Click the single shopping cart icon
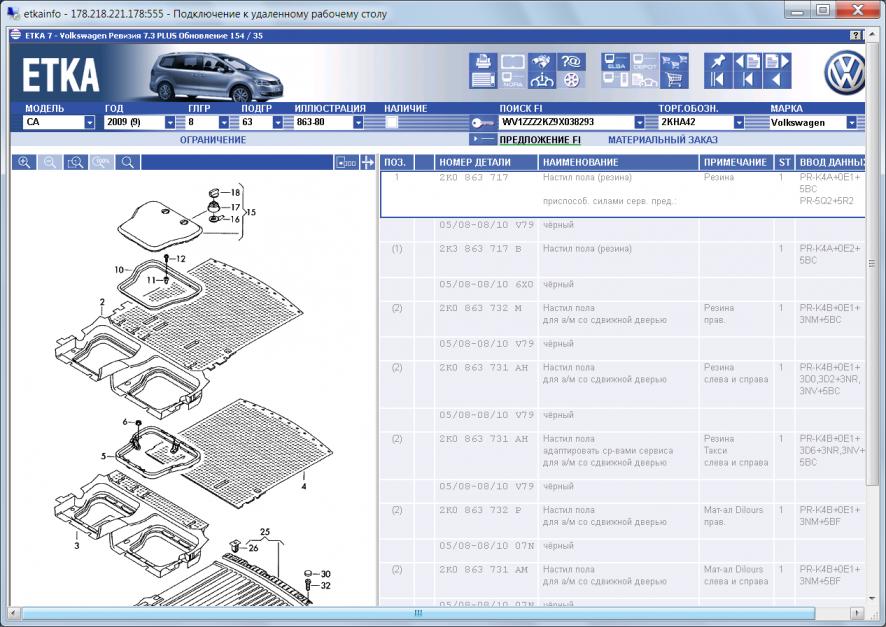 [674, 80]
